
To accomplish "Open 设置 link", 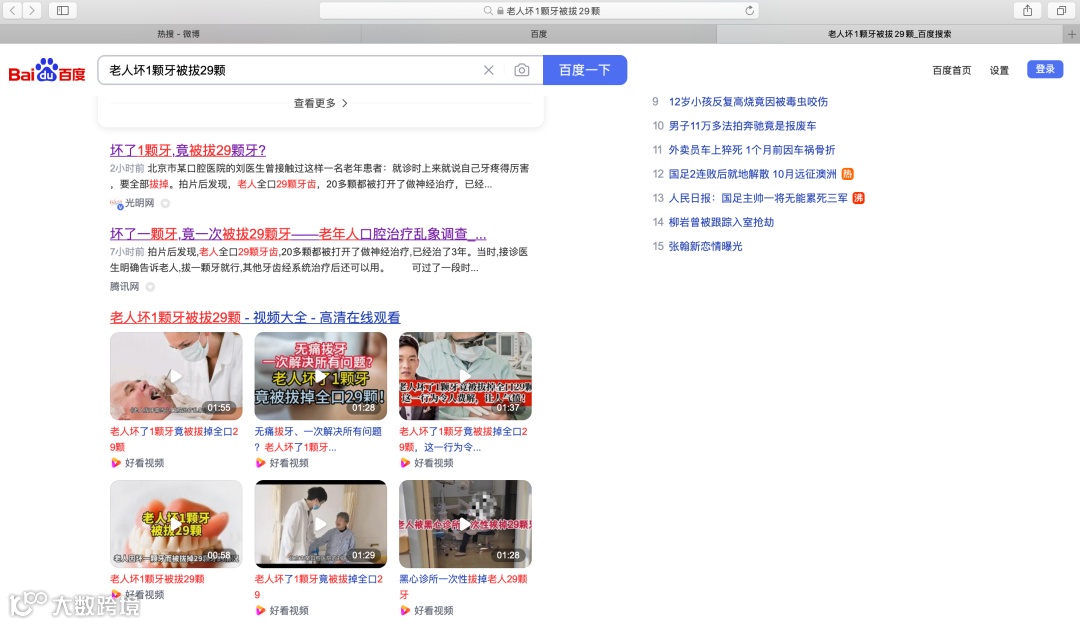I will 999,70.
